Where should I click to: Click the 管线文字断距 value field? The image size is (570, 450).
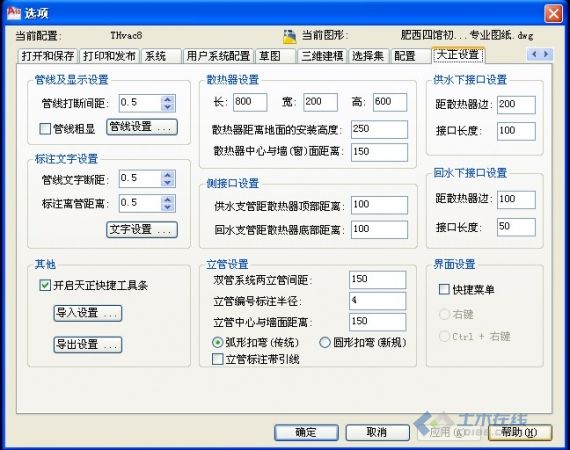click(x=140, y=179)
